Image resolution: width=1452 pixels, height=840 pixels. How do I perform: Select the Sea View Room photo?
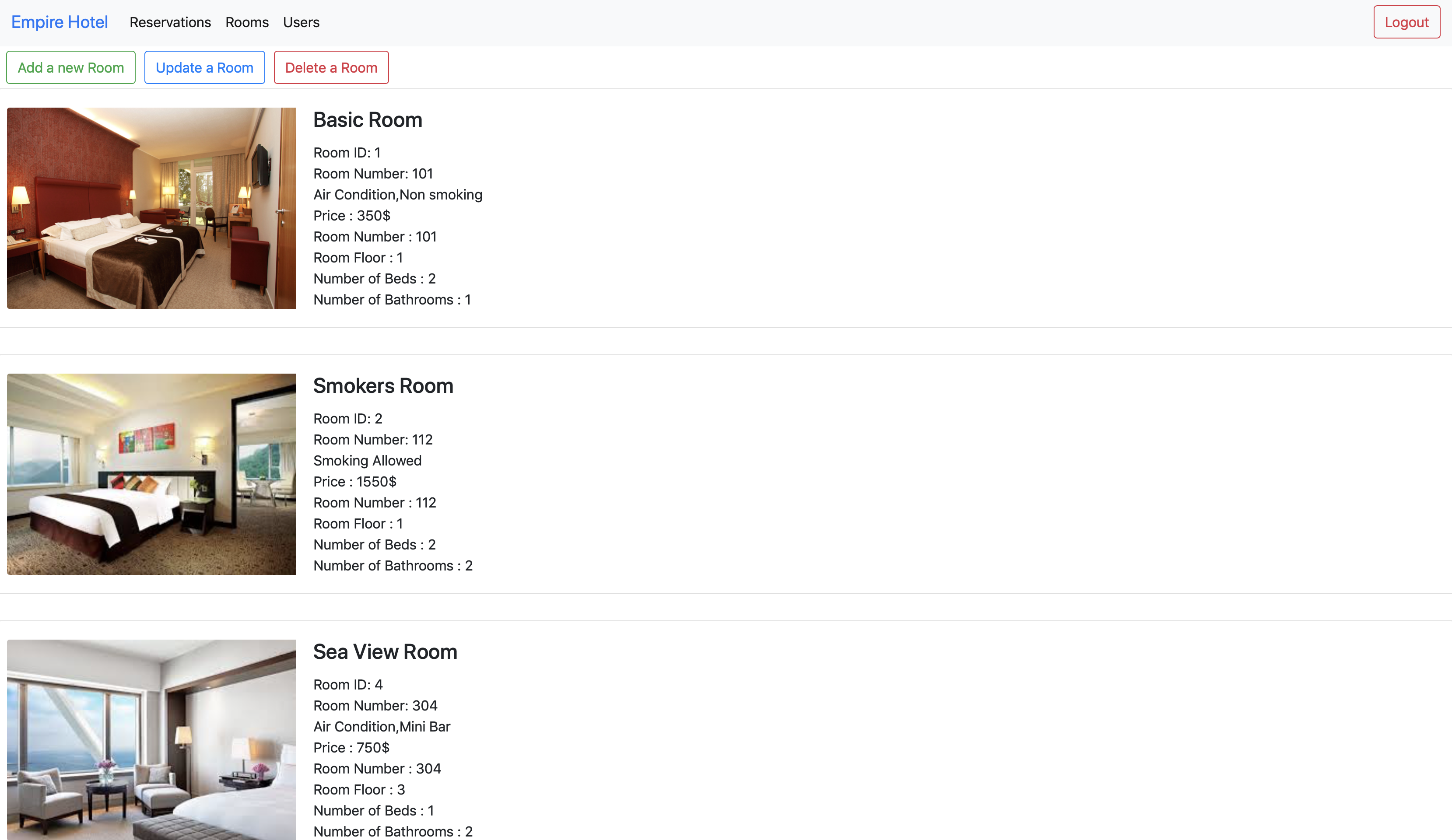[151, 739]
